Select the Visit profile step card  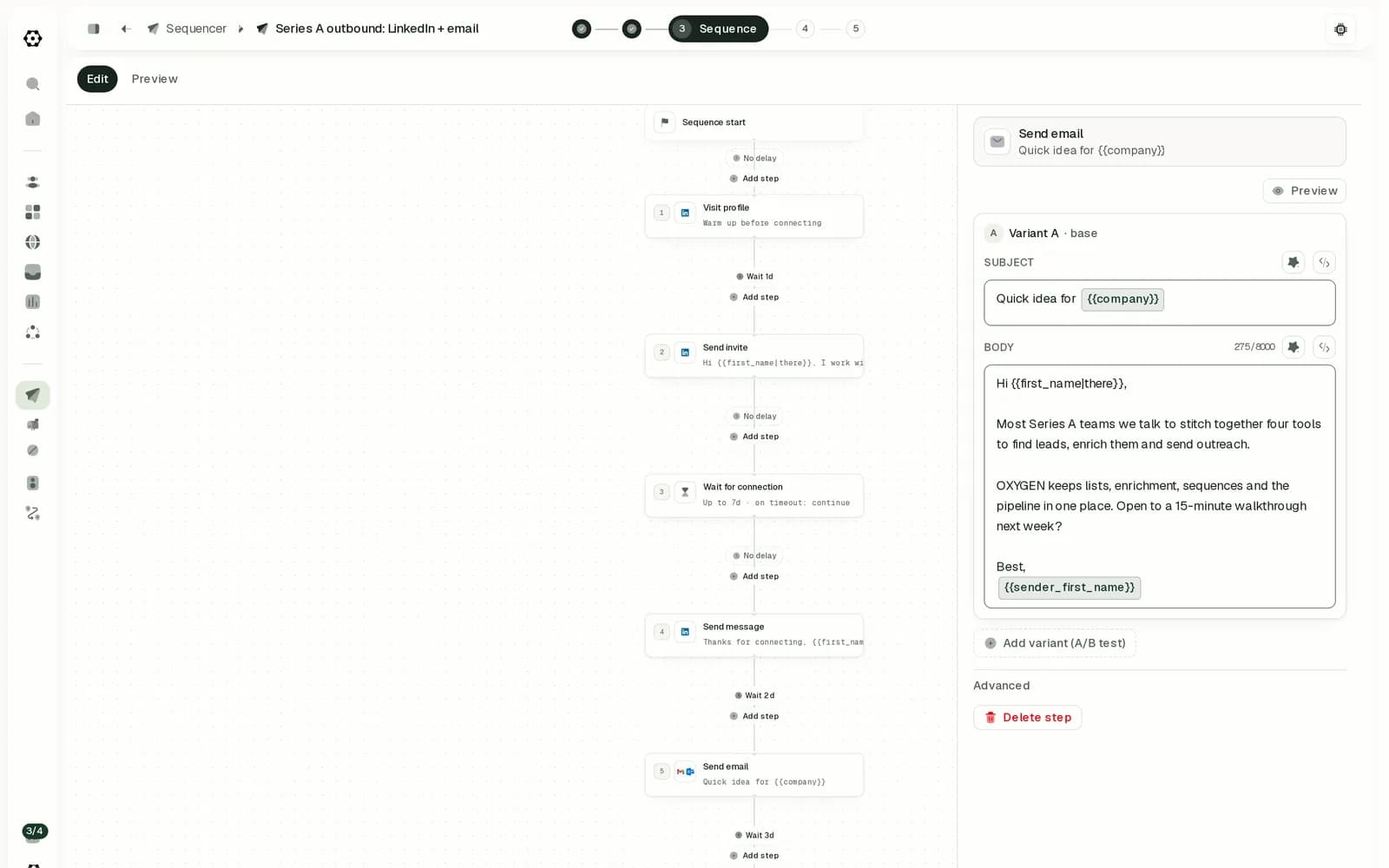[x=754, y=215]
